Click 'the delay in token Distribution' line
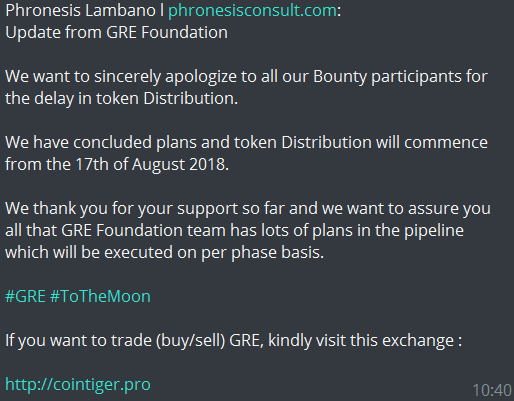Viewport: 514px width, 401px height. pyautogui.click(x=121, y=99)
